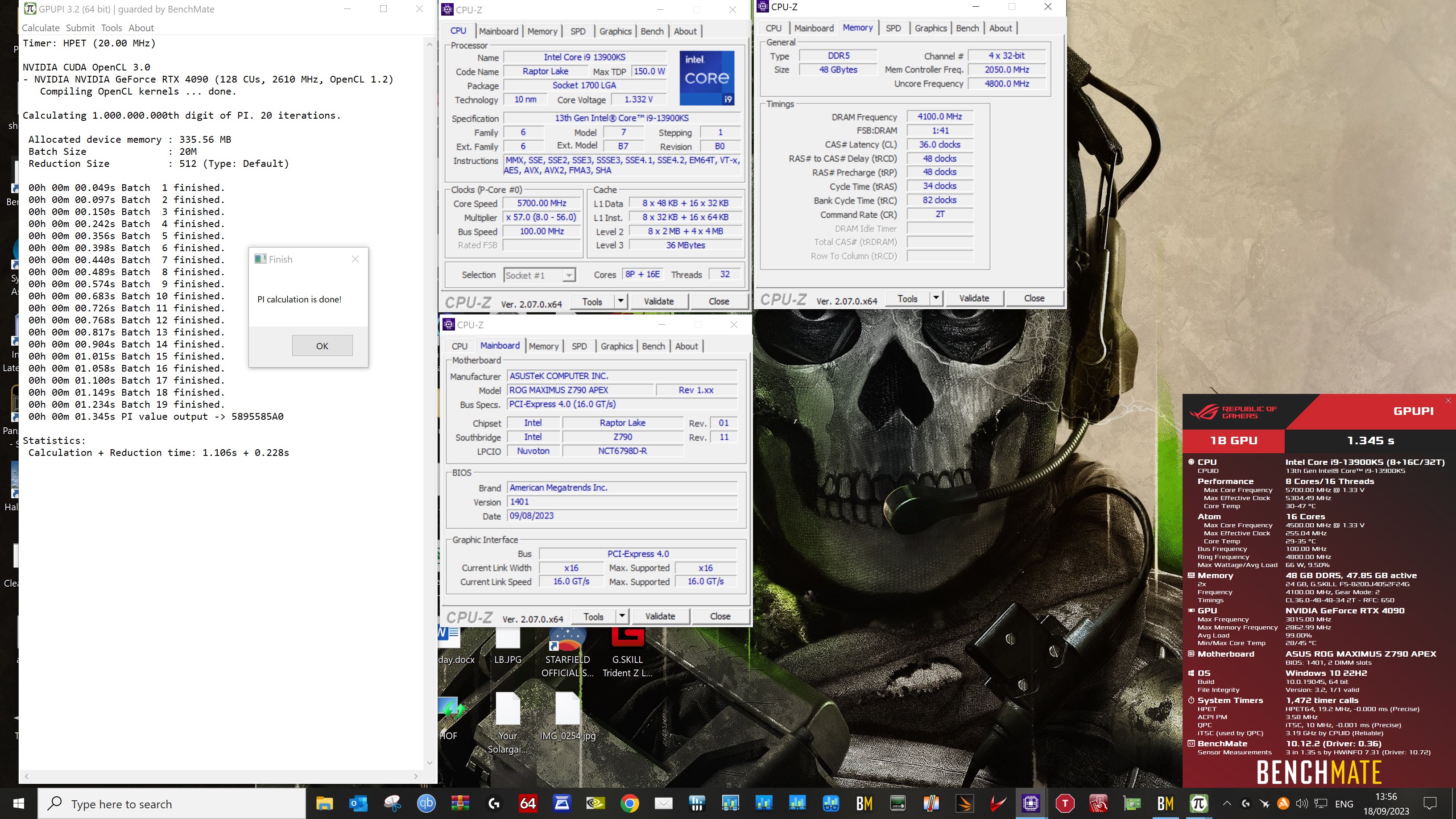Open the active BenchMate BM taskbar icon
The width and height of the screenshot is (1456, 819).
point(1165,803)
